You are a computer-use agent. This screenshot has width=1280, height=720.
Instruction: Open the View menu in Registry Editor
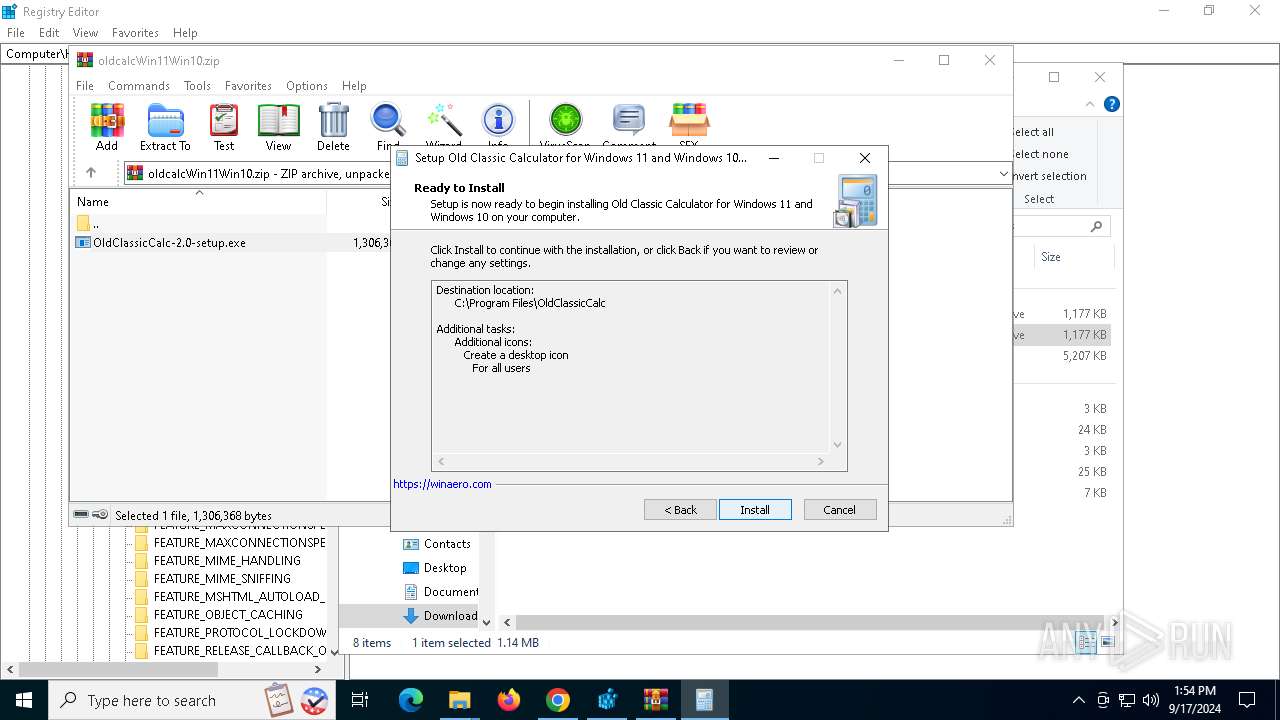tap(86, 33)
